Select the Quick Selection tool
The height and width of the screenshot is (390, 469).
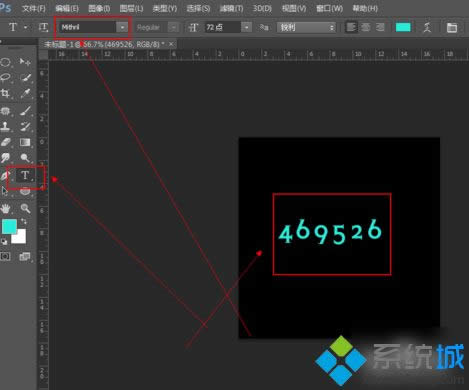(25, 78)
